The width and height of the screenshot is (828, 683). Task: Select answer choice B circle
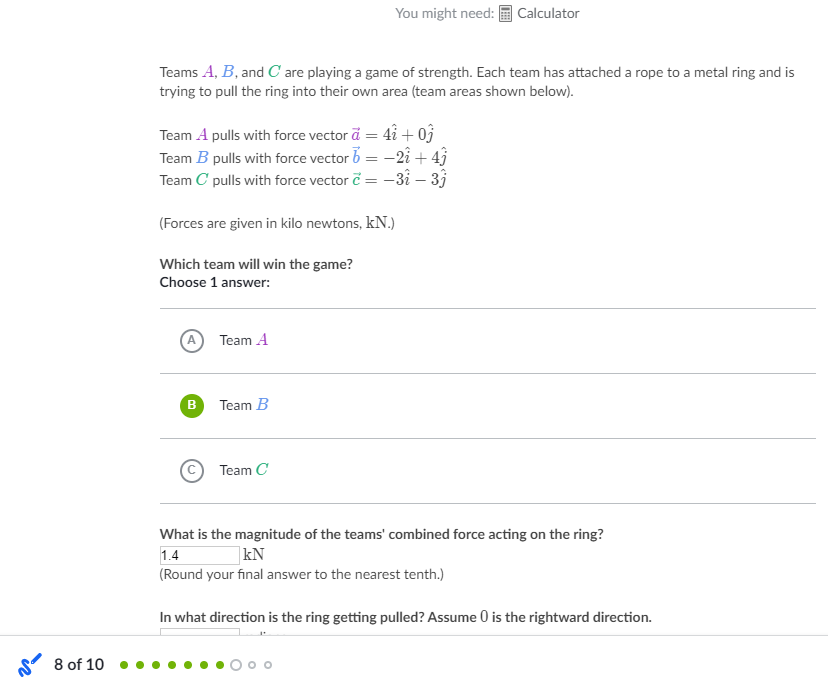click(x=192, y=406)
